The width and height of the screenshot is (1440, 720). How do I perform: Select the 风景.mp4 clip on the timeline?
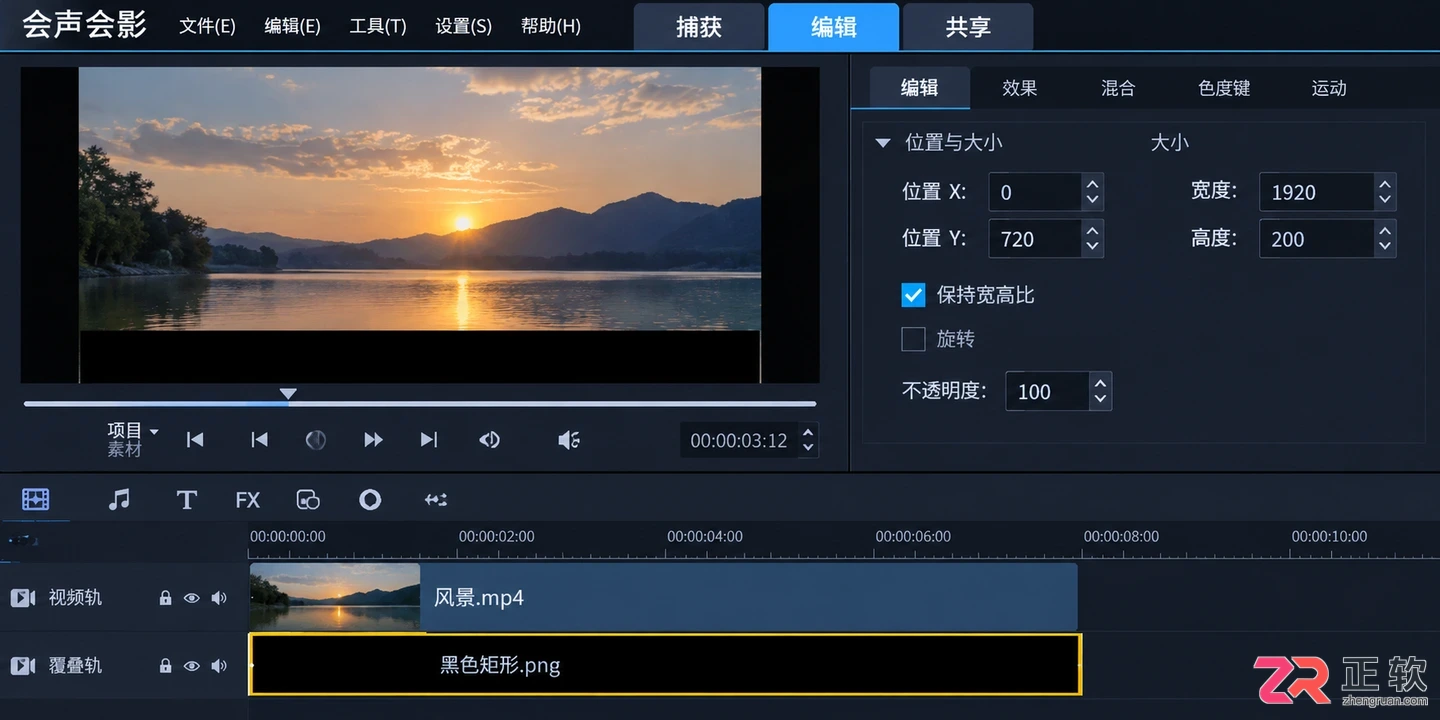click(x=663, y=598)
